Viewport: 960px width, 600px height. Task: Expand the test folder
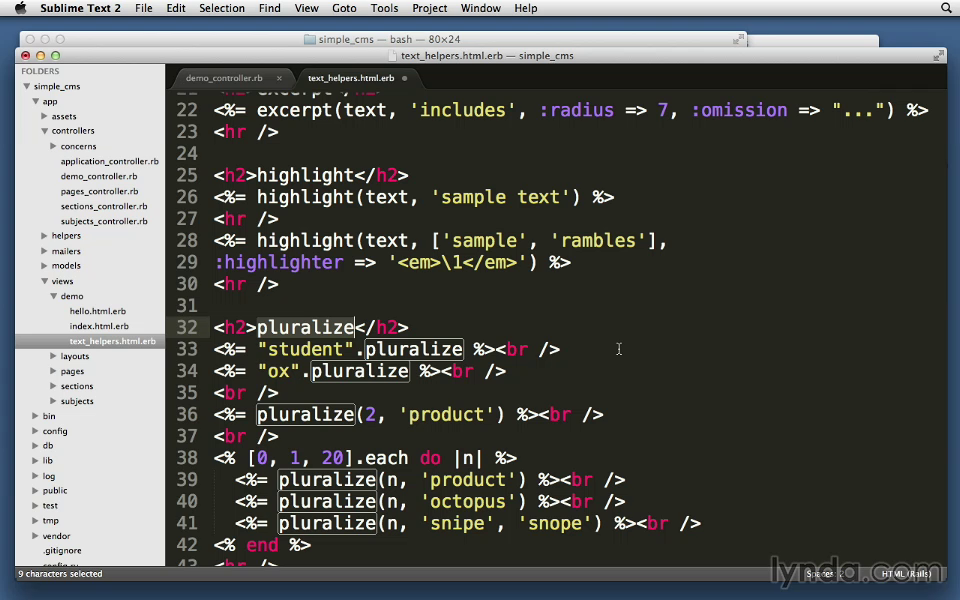coord(36,505)
